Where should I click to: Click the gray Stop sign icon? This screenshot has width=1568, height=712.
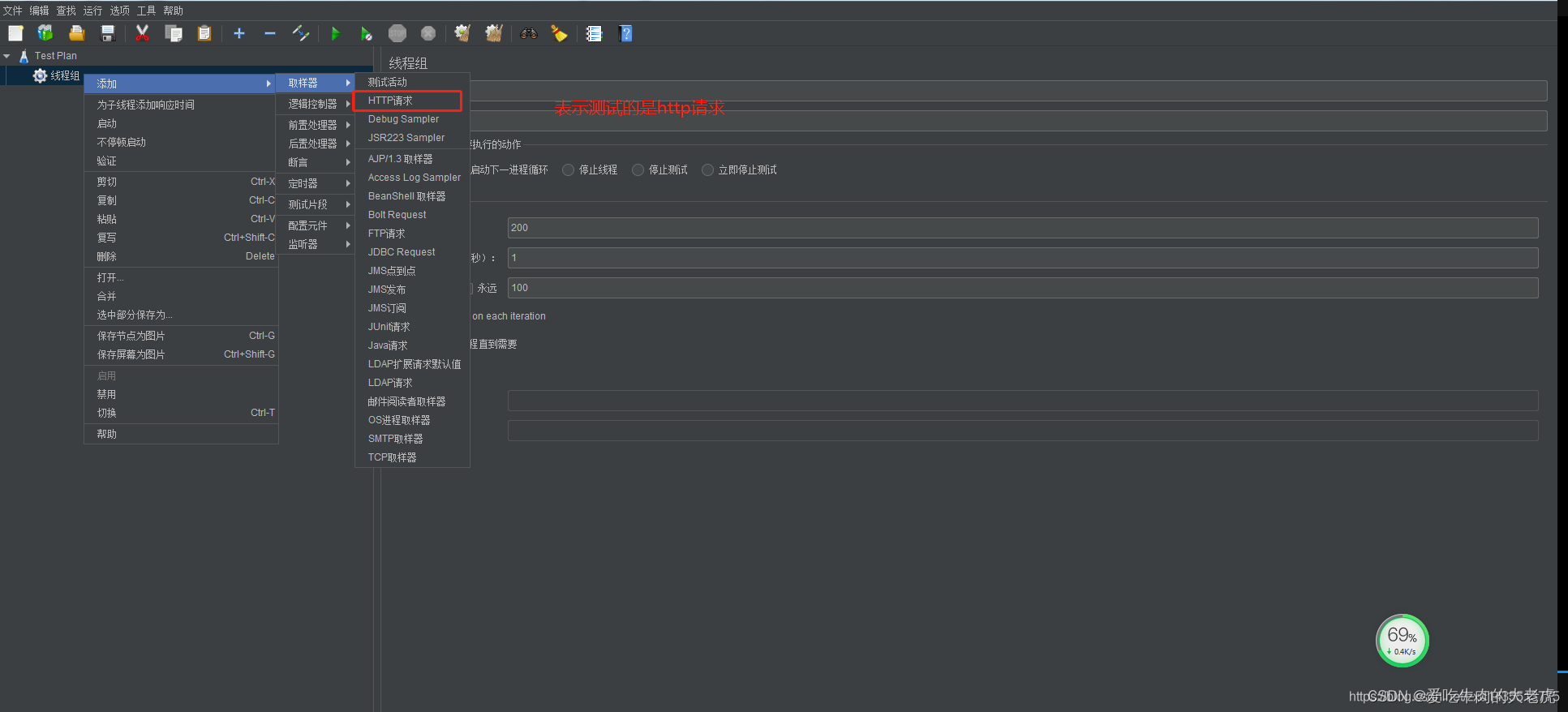coord(397,33)
